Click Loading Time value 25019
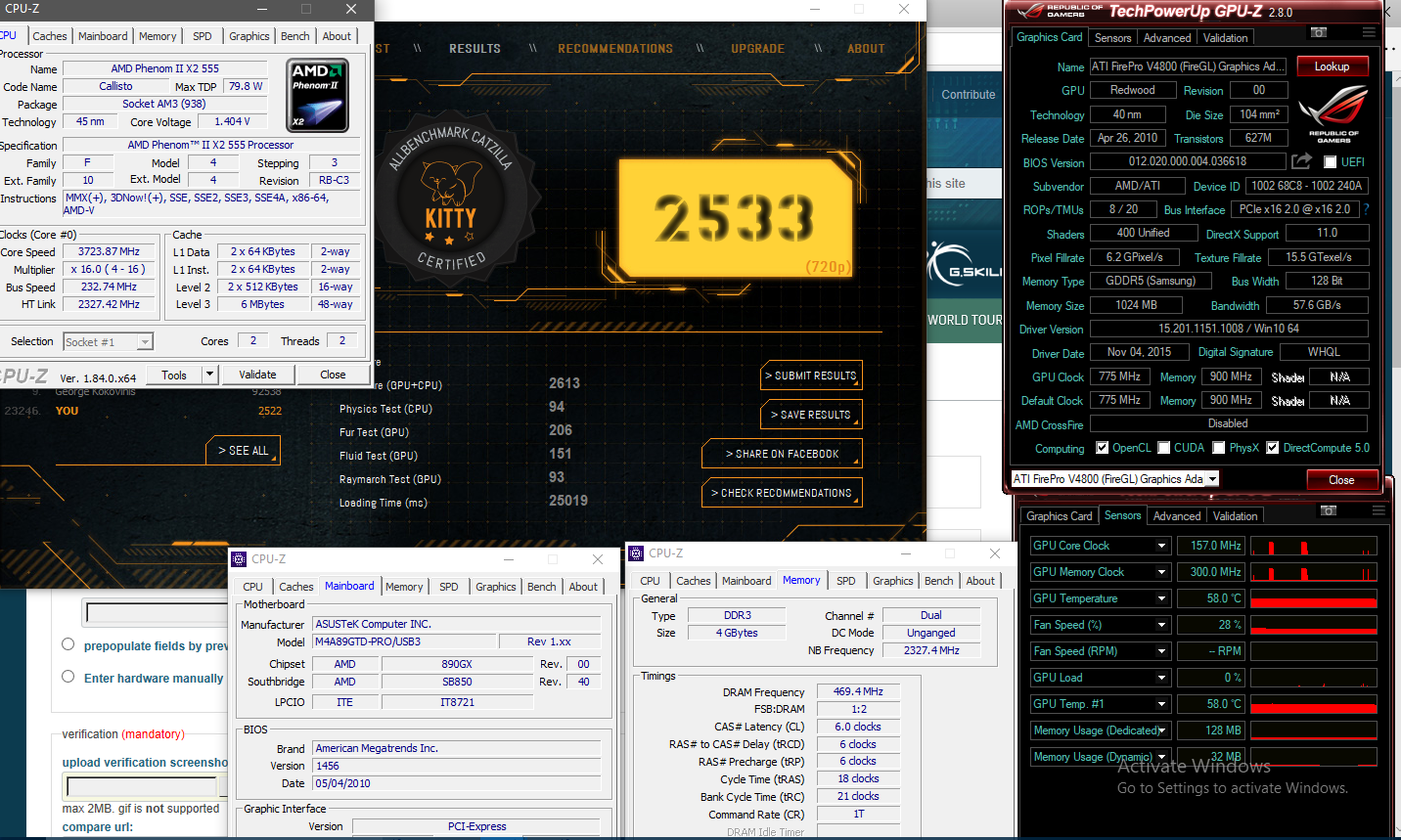The width and height of the screenshot is (1401, 840). point(568,501)
